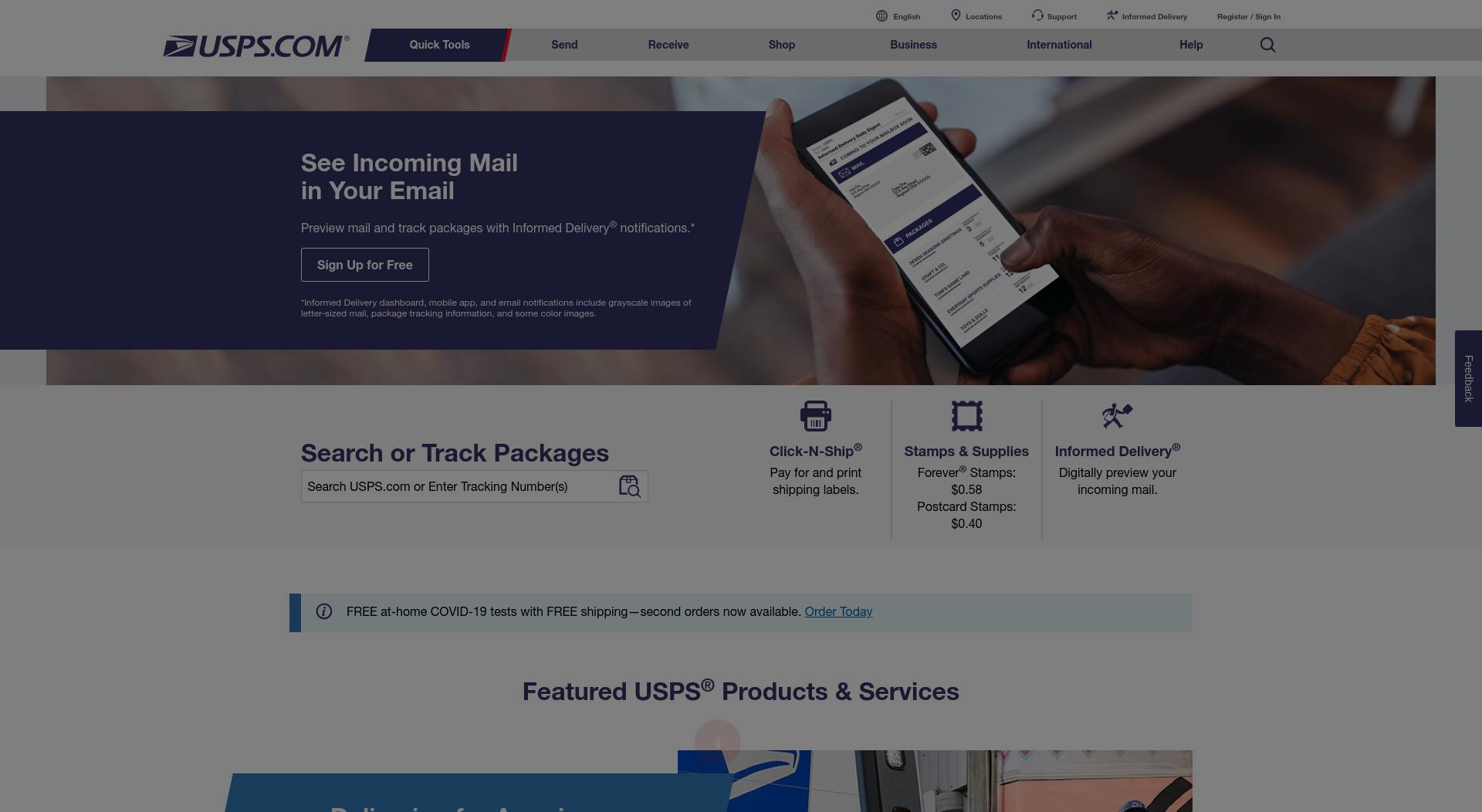Open the Quick Tools menu

pos(439,45)
